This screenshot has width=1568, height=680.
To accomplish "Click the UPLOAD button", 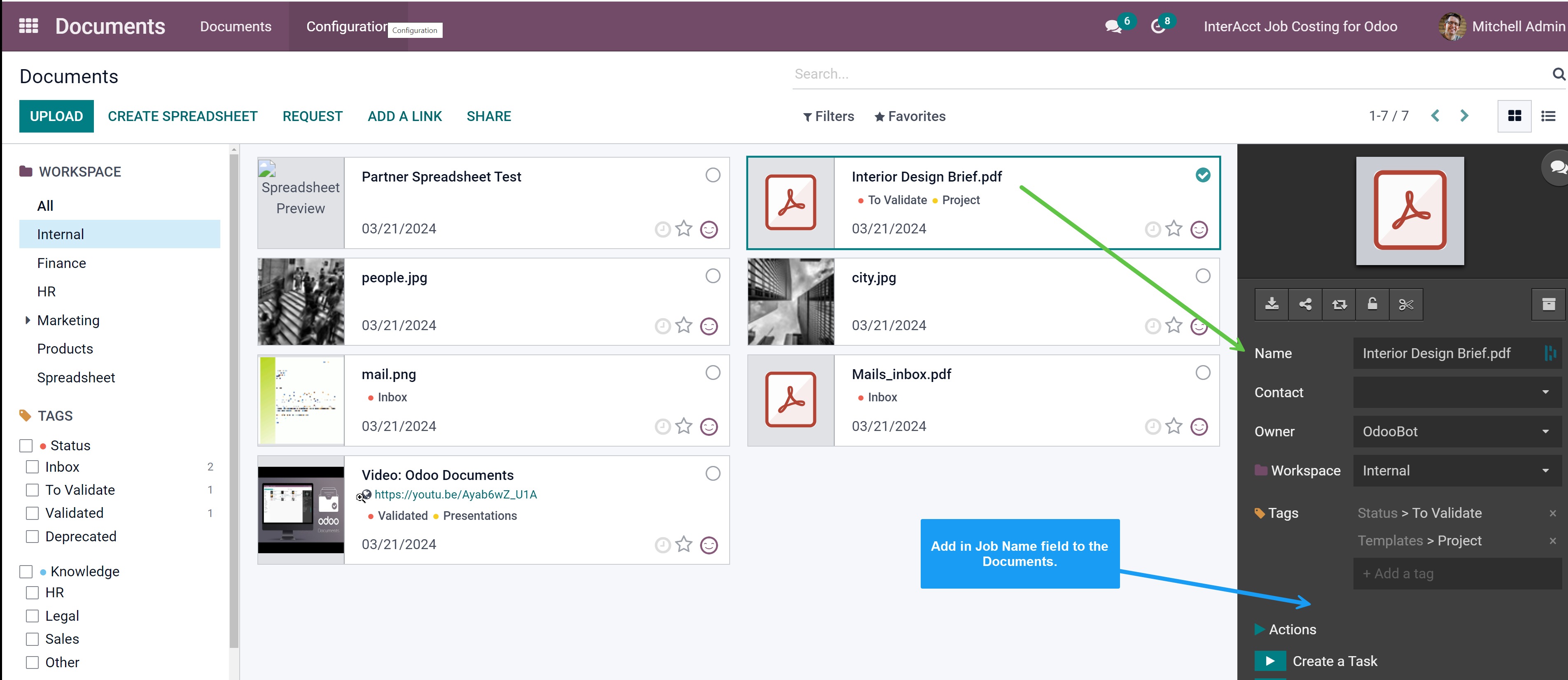I will (56, 116).
